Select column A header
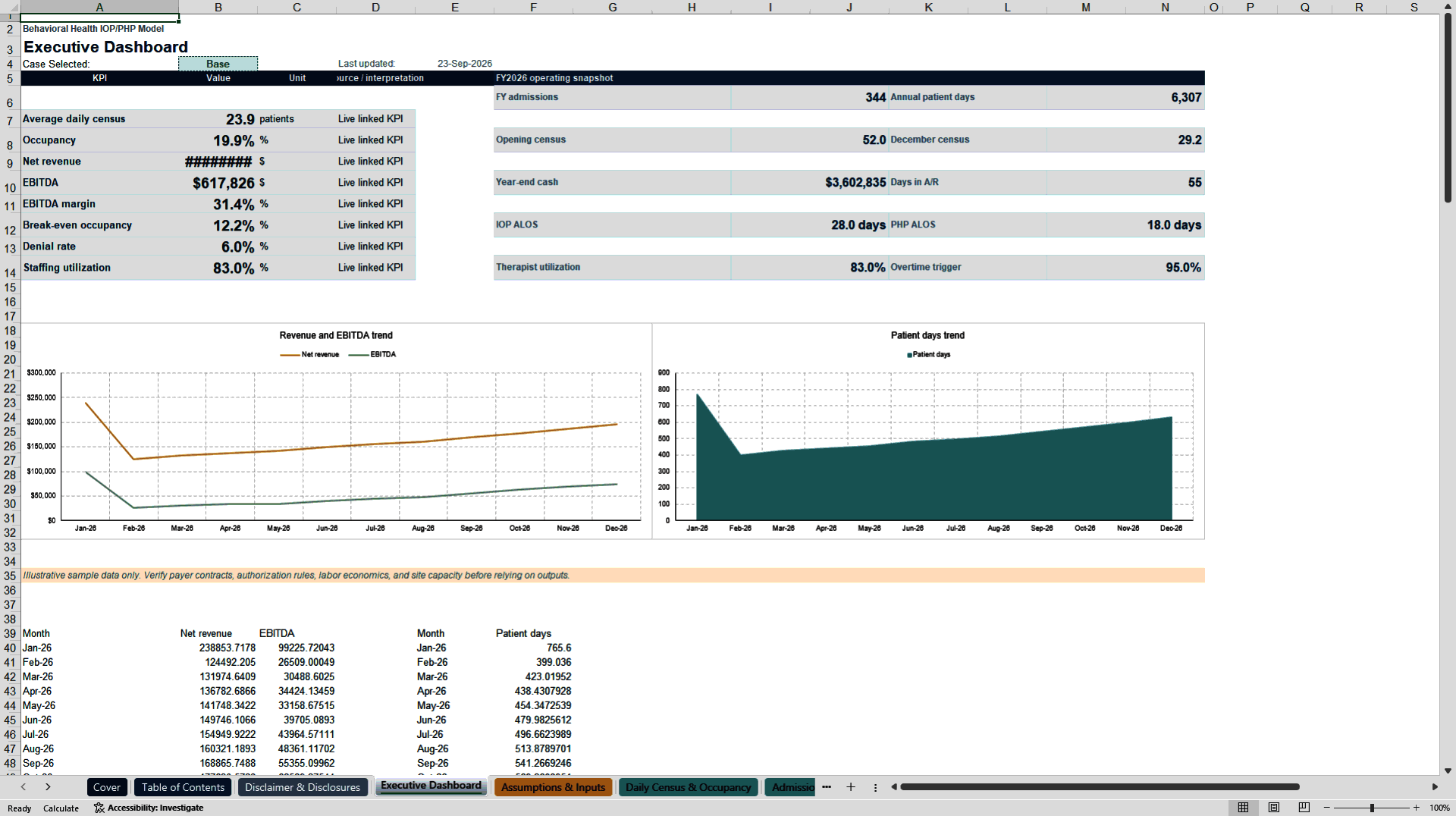1456x816 pixels. pyautogui.click(x=99, y=7)
